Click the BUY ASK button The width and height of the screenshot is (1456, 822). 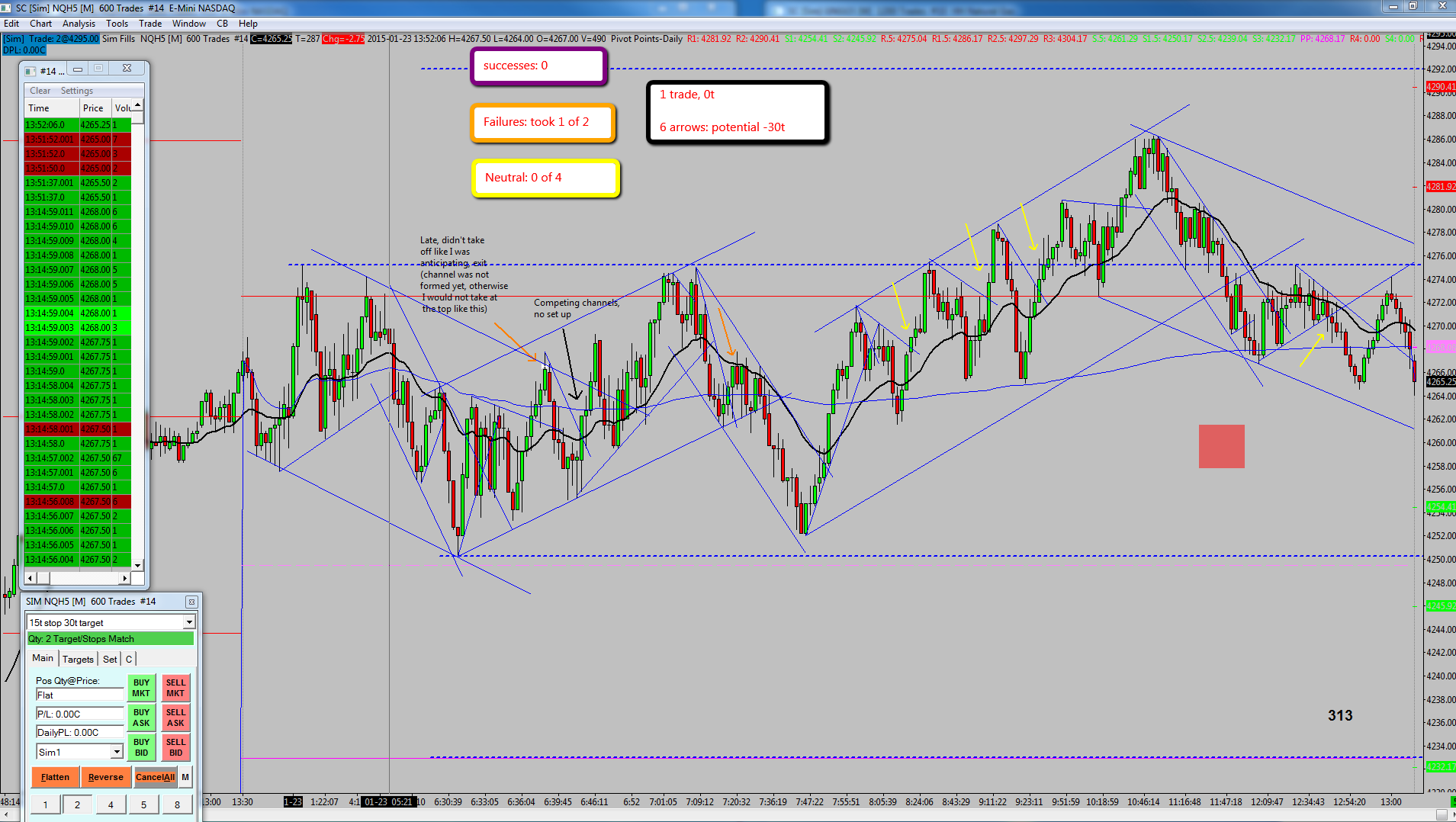[141, 718]
